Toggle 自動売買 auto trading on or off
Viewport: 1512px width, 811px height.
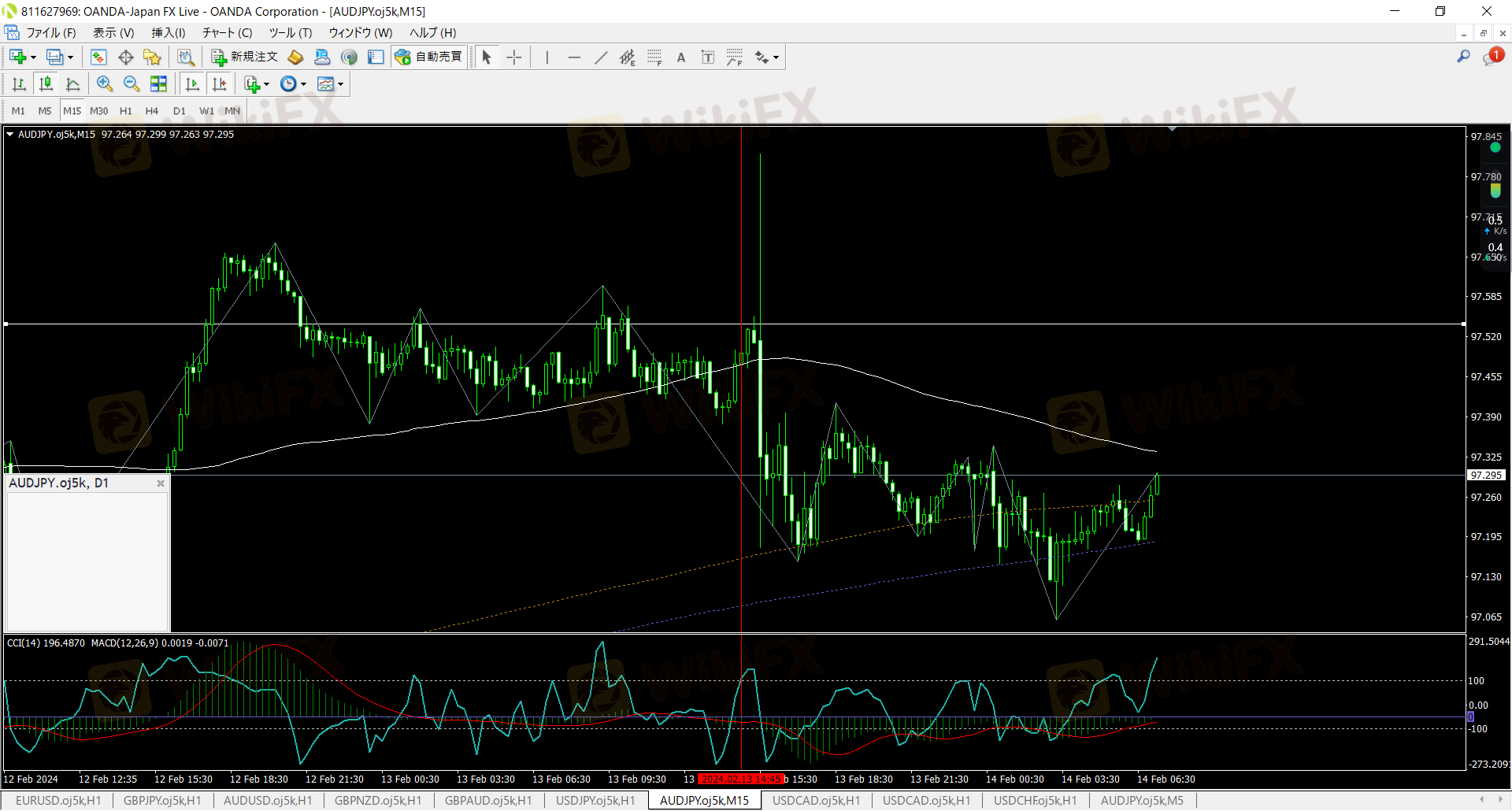pos(430,57)
